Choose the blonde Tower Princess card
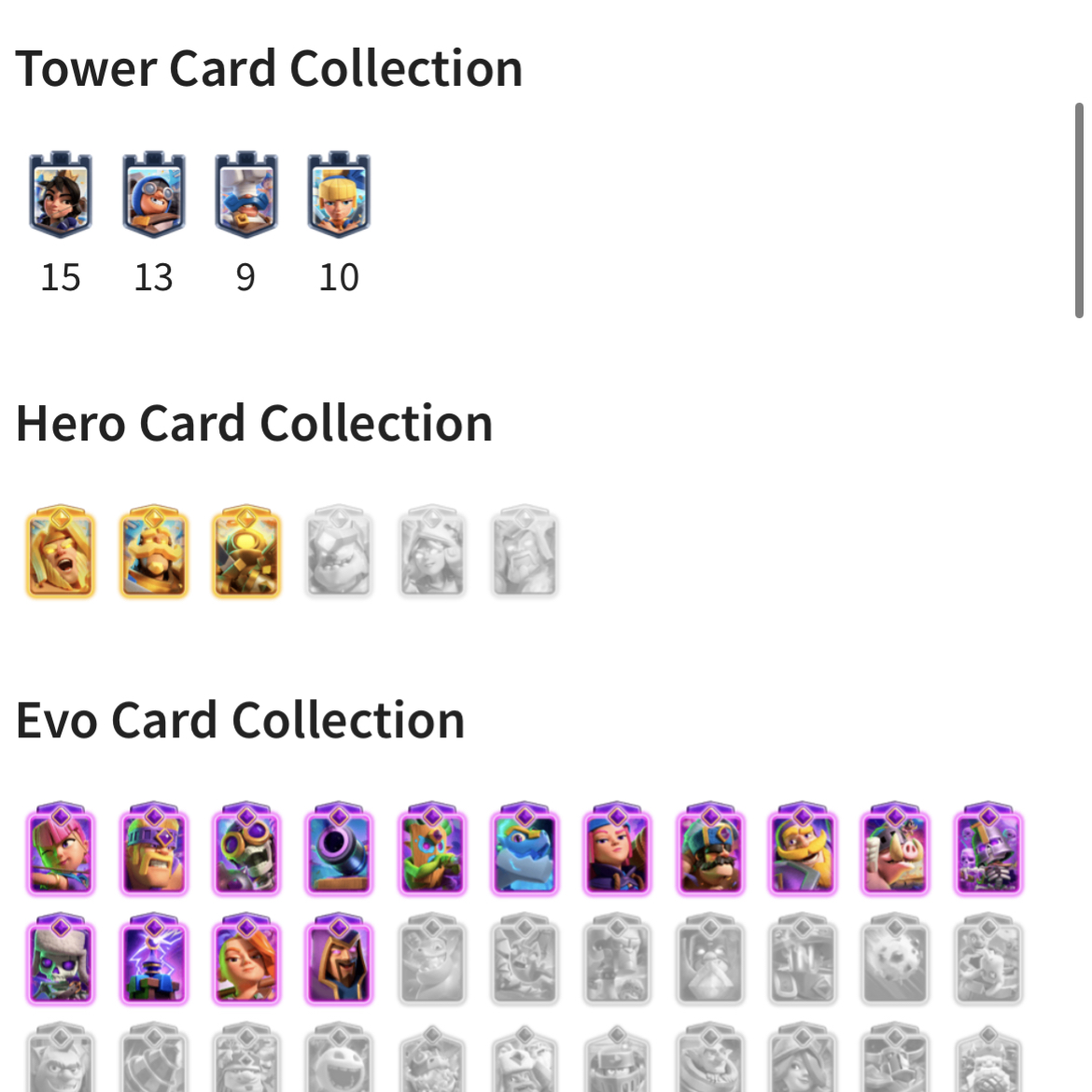This screenshot has height=1092, width=1092. click(x=339, y=194)
